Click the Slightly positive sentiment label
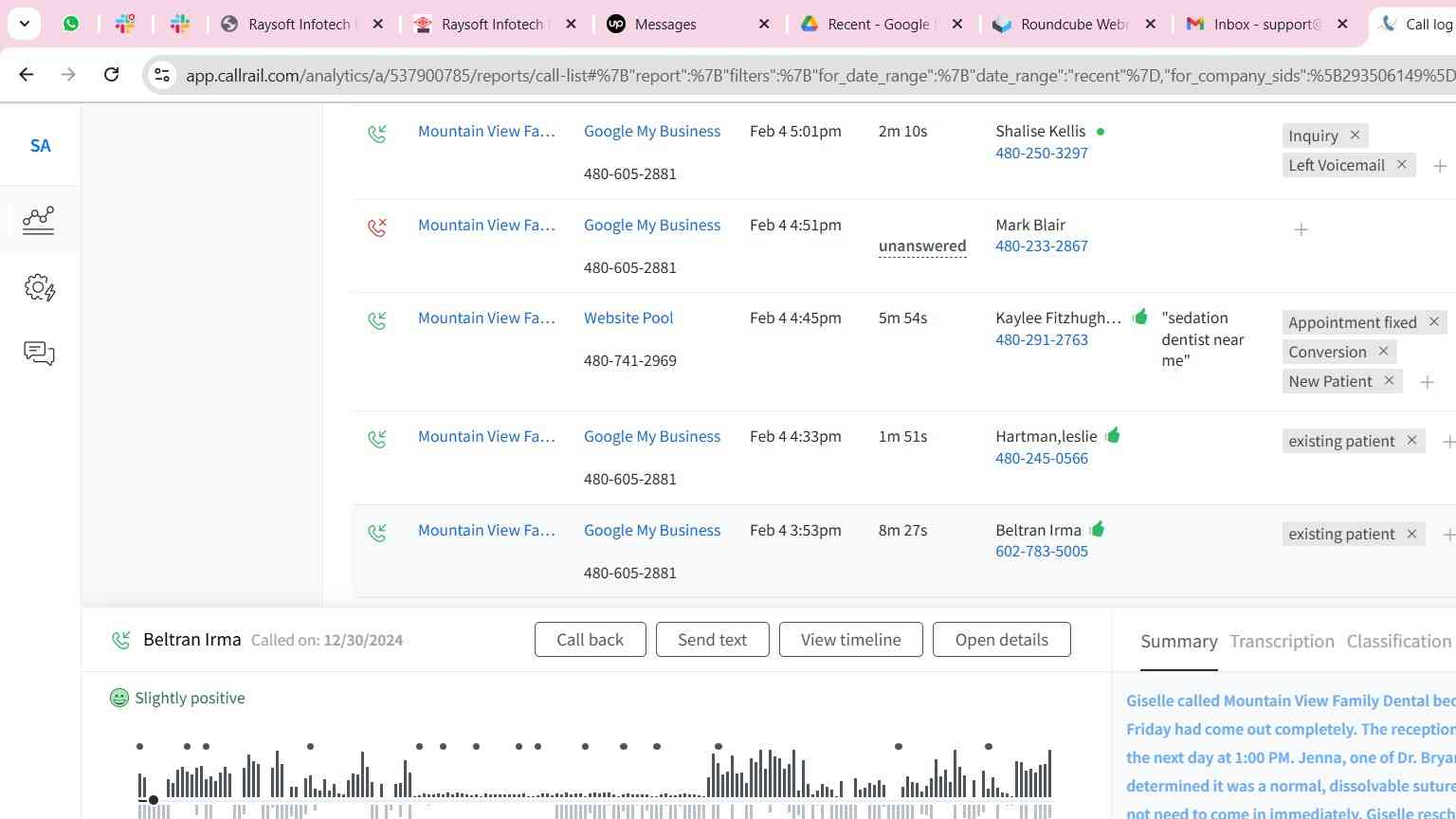This screenshot has width=1456, height=819. tap(190, 698)
